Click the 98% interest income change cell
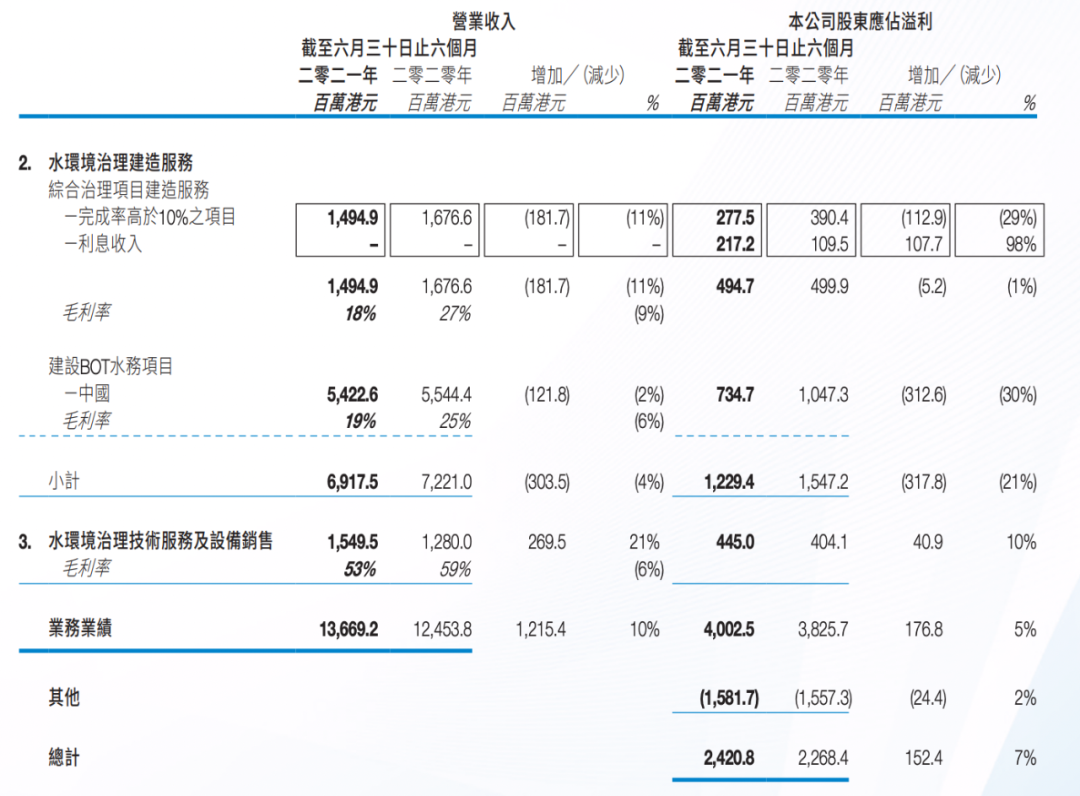The height and width of the screenshot is (796, 1080). [1020, 243]
